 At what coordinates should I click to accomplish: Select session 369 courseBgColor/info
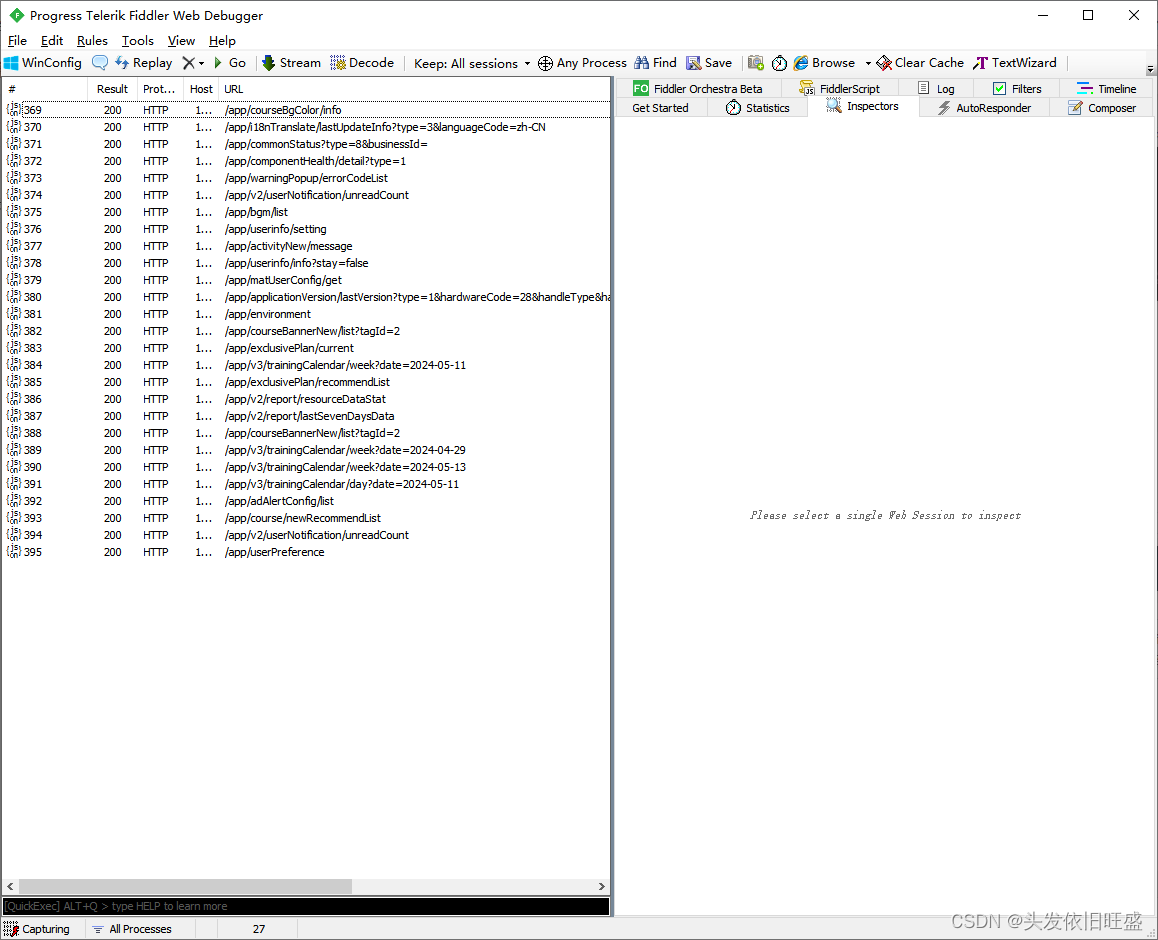306,110
